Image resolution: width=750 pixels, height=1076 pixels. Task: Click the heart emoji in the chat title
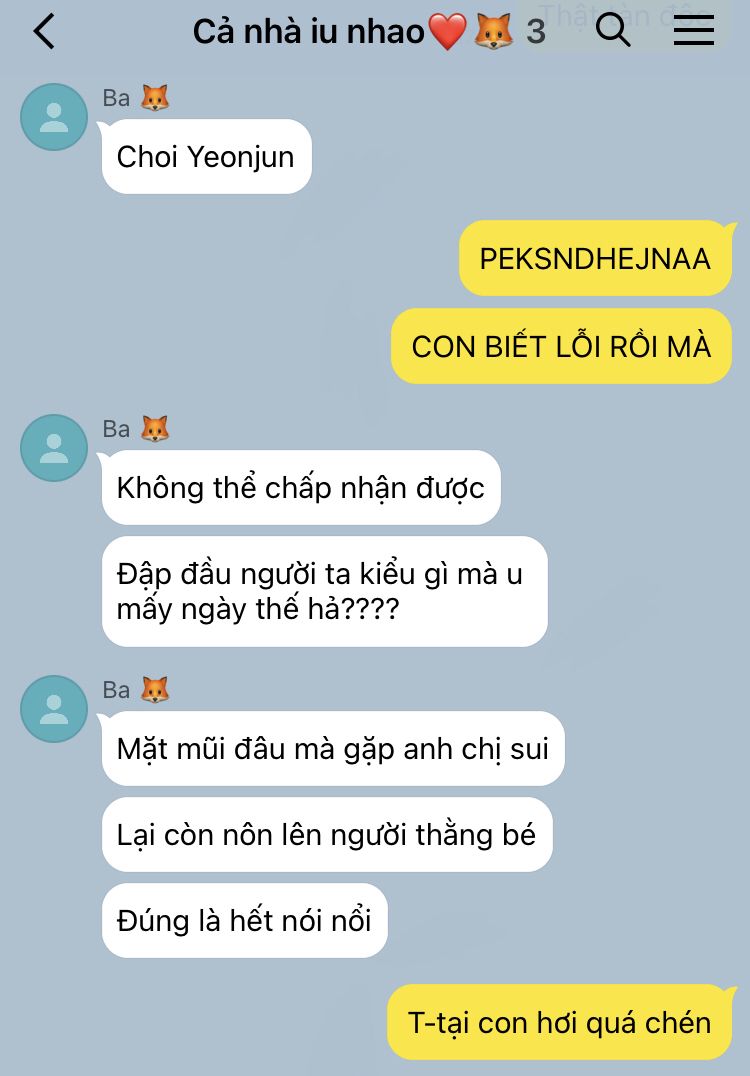[x=447, y=32]
